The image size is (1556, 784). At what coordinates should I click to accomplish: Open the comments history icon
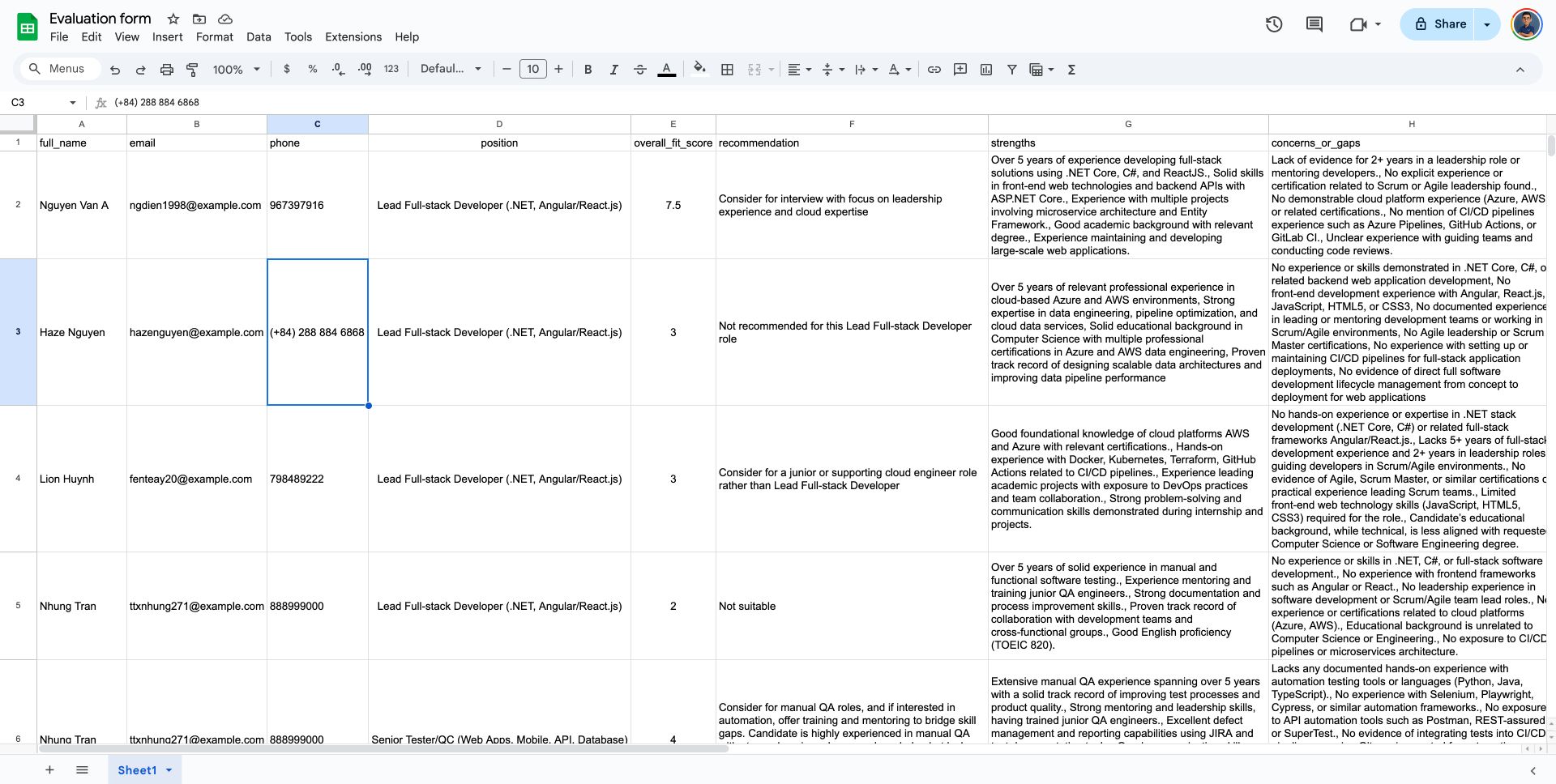point(1314,24)
